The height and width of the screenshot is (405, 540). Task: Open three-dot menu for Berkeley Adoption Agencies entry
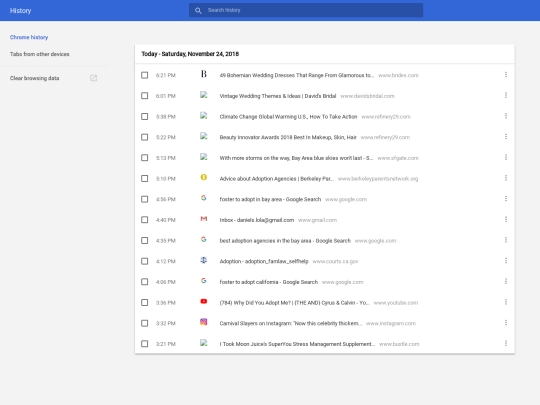coord(506,178)
